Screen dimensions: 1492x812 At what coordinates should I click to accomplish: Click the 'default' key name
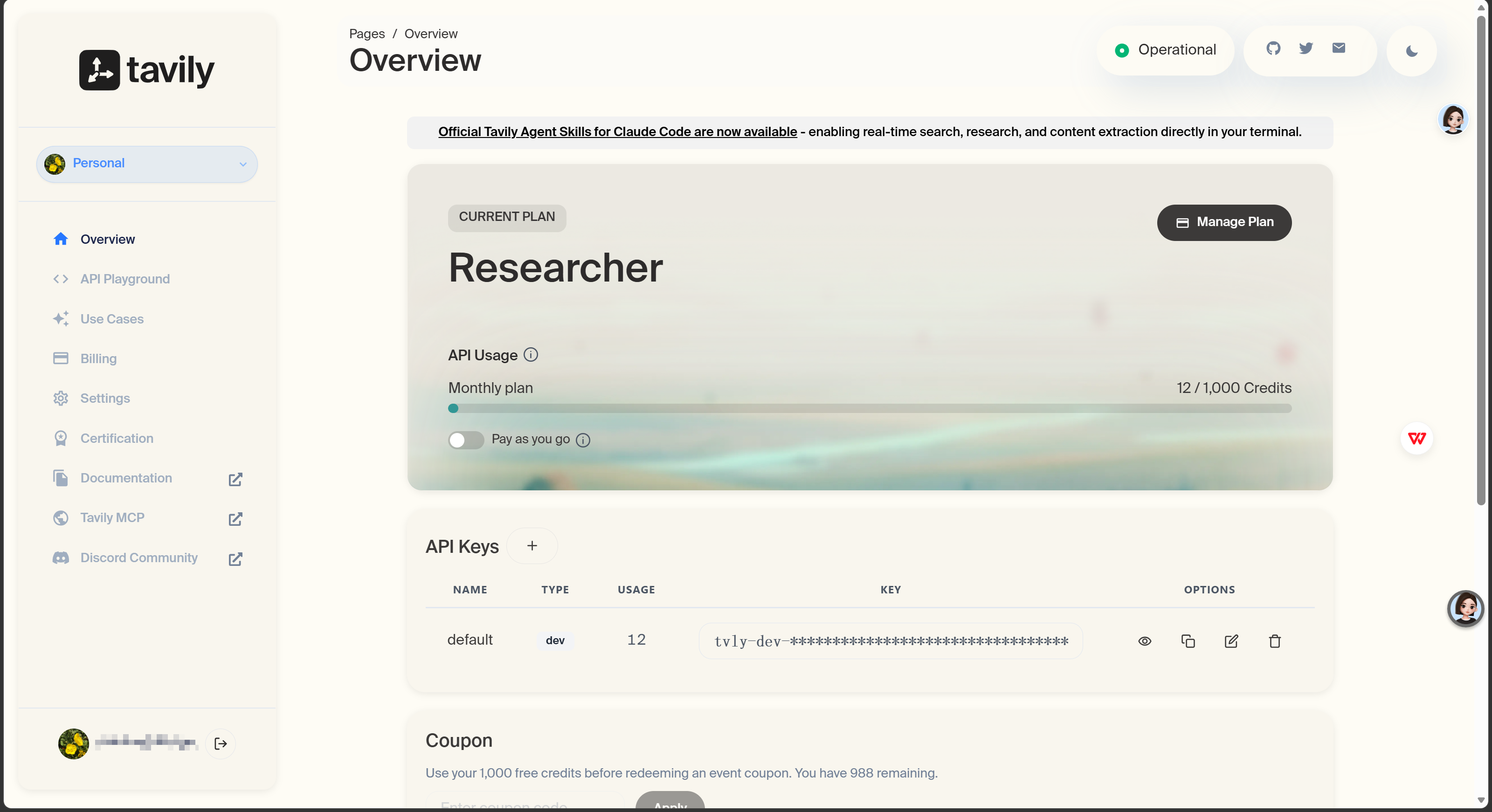pyautogui.click(x=470, y=640)
